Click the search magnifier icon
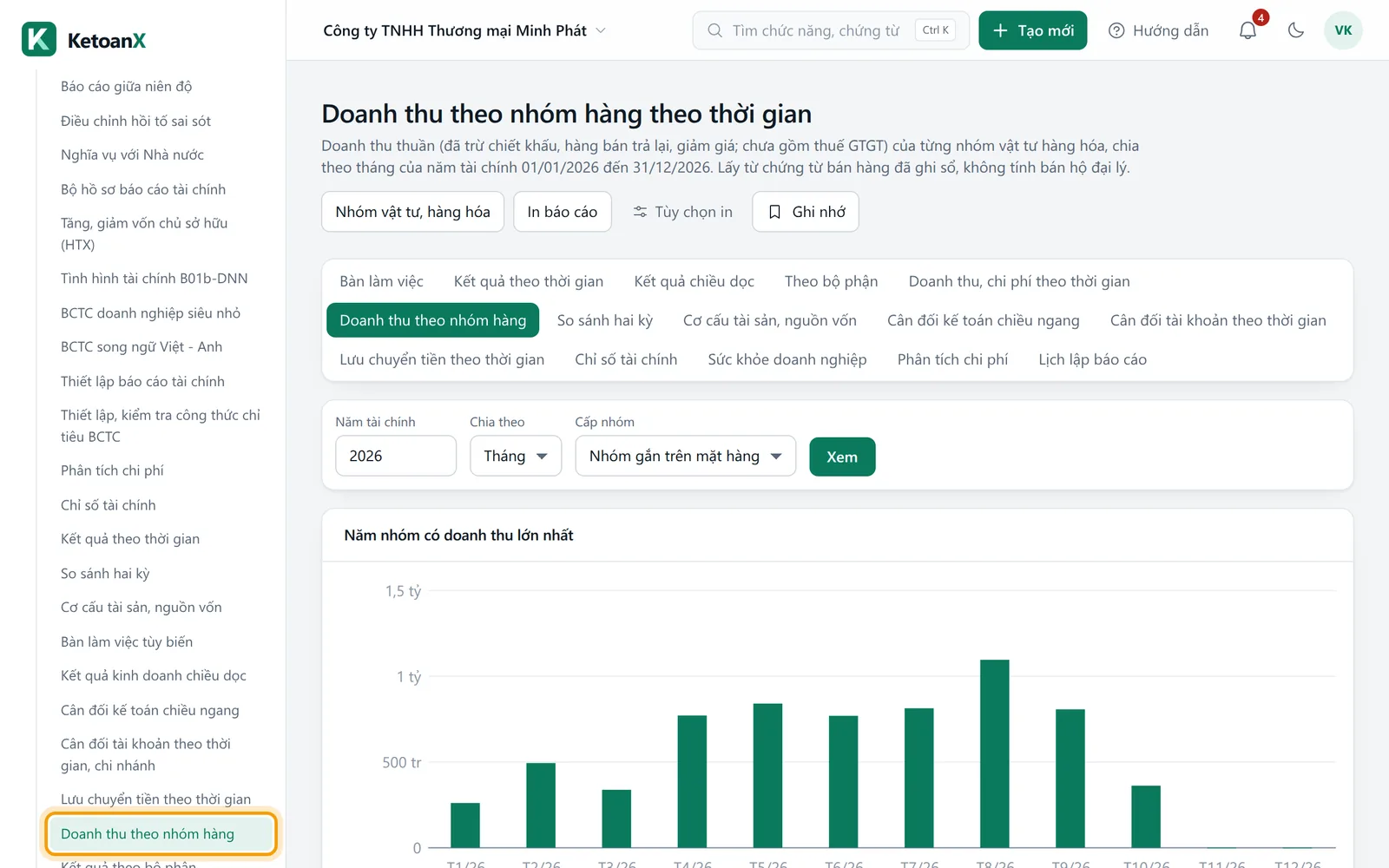1389x868 pixels. (714, 30)
